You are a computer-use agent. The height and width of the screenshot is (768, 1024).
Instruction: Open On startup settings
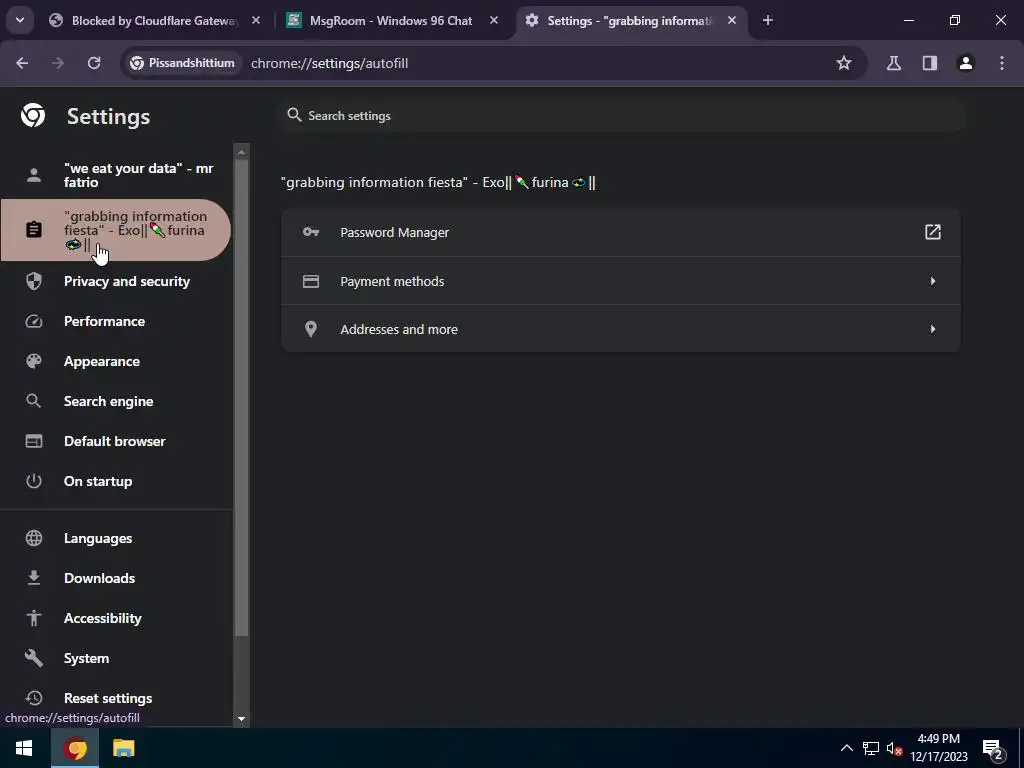(x=116, y=481)
